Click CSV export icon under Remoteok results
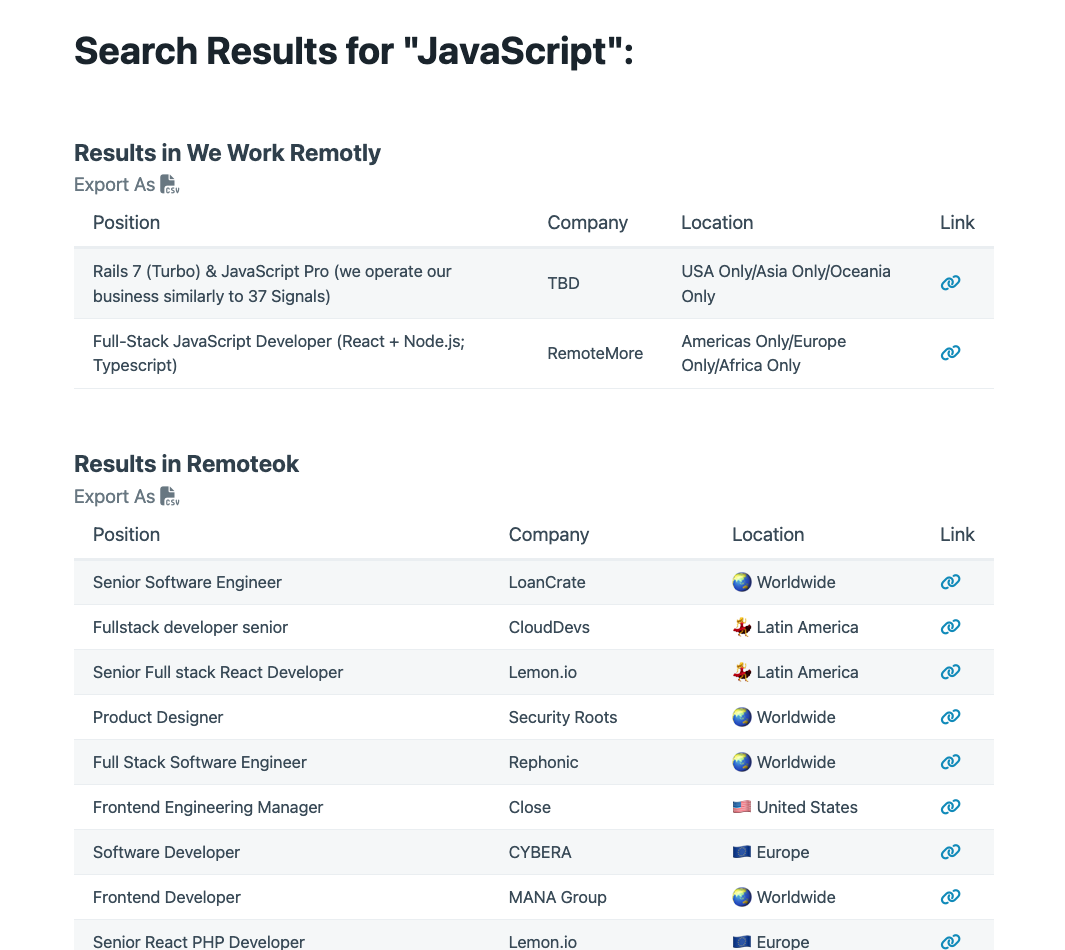Image resolution: width=1065 pixels, height=950 pixels. [x=170, y=497]
